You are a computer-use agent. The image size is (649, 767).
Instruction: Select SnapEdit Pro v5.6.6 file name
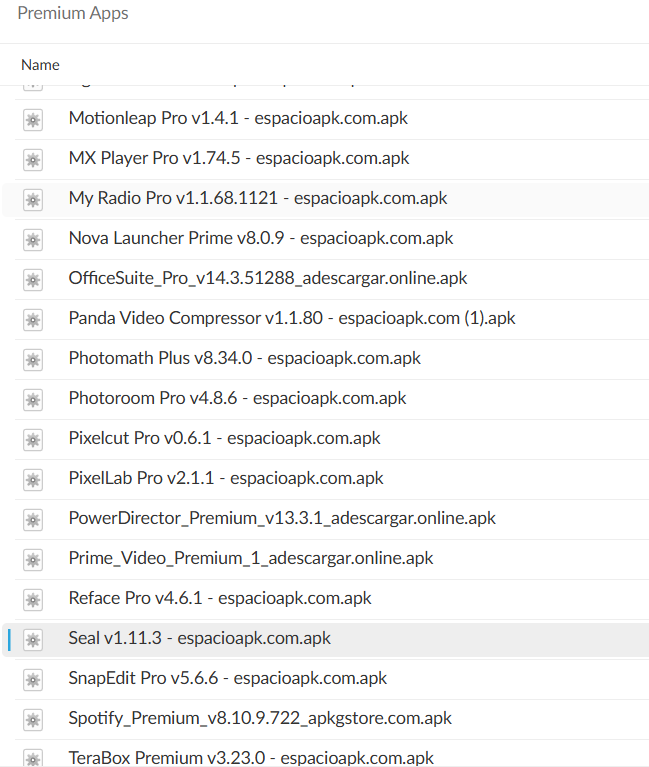point(228,679)
